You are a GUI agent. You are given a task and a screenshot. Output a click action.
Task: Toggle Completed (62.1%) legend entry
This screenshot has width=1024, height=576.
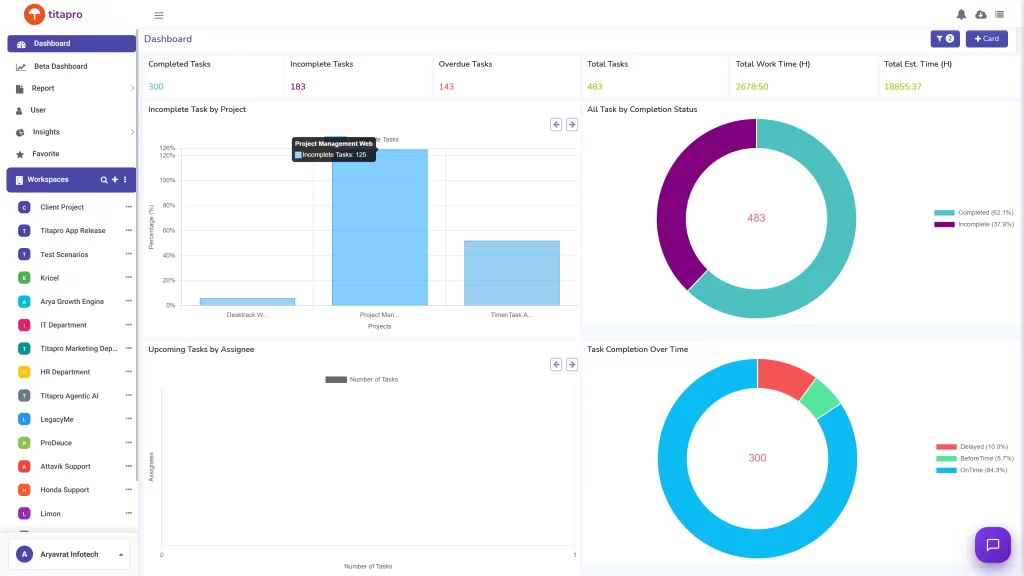click(x=974, y=213)
